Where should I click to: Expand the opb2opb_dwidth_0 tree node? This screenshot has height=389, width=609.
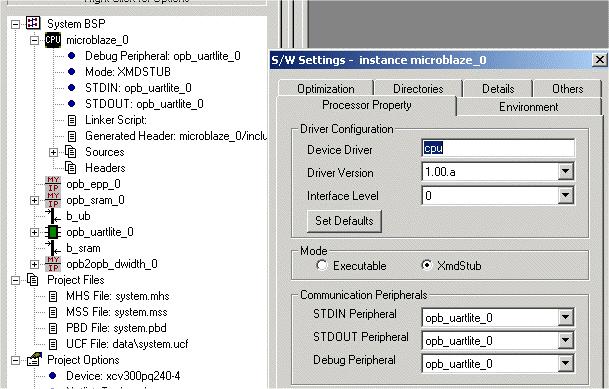[x=35, y=264]
